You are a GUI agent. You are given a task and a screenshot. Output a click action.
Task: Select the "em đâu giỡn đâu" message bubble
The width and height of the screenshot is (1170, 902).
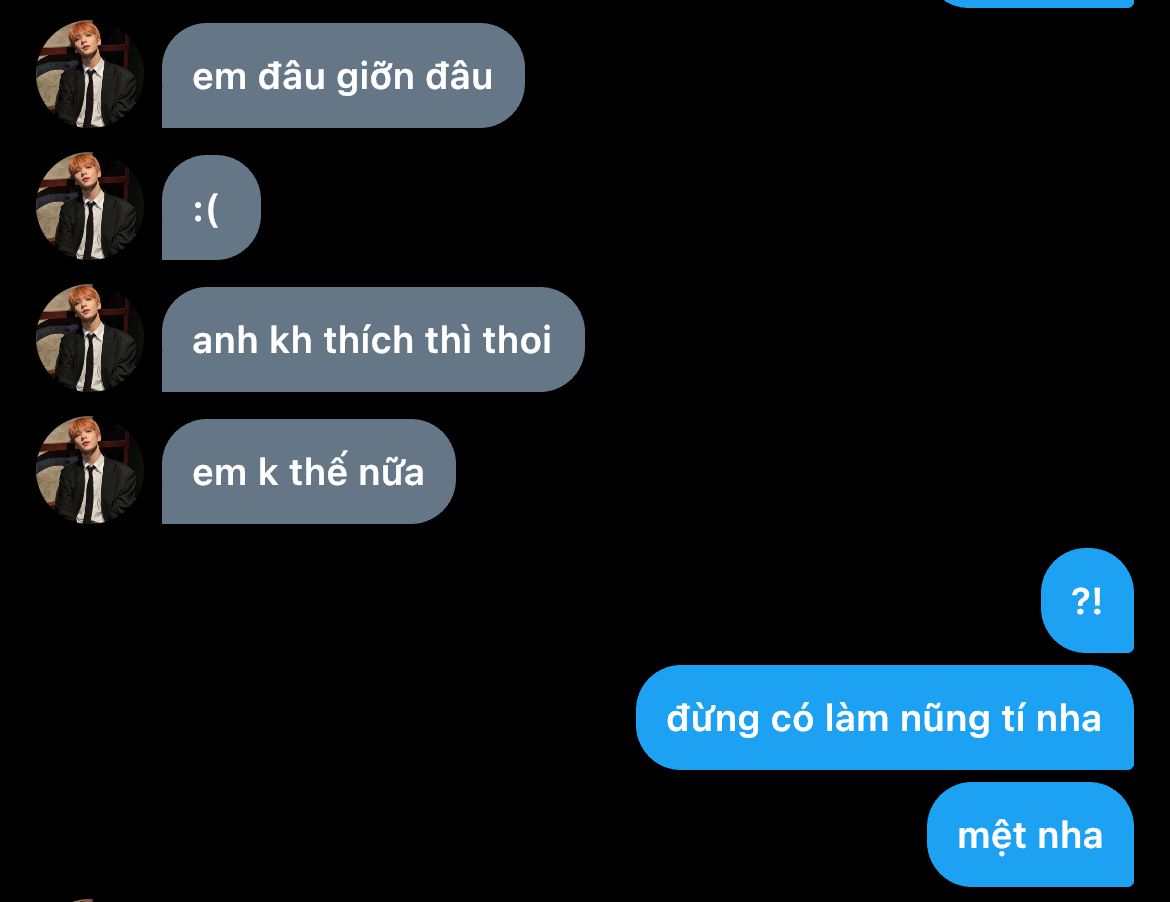(343, 75)
